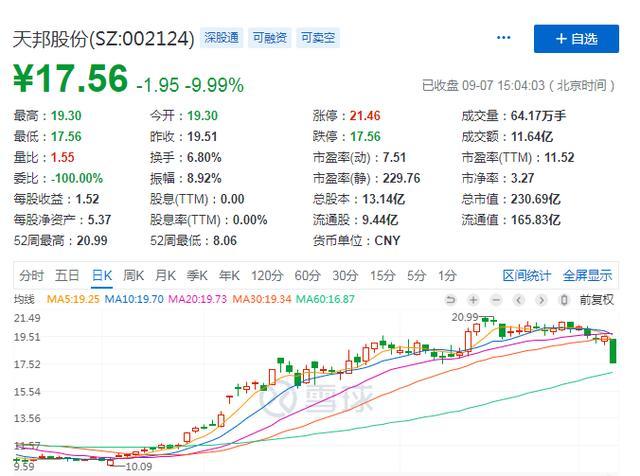Select the 周K chart tab
Image resolution: width=640 pixels, height=476 pixels.
click(x=133, y=276)
